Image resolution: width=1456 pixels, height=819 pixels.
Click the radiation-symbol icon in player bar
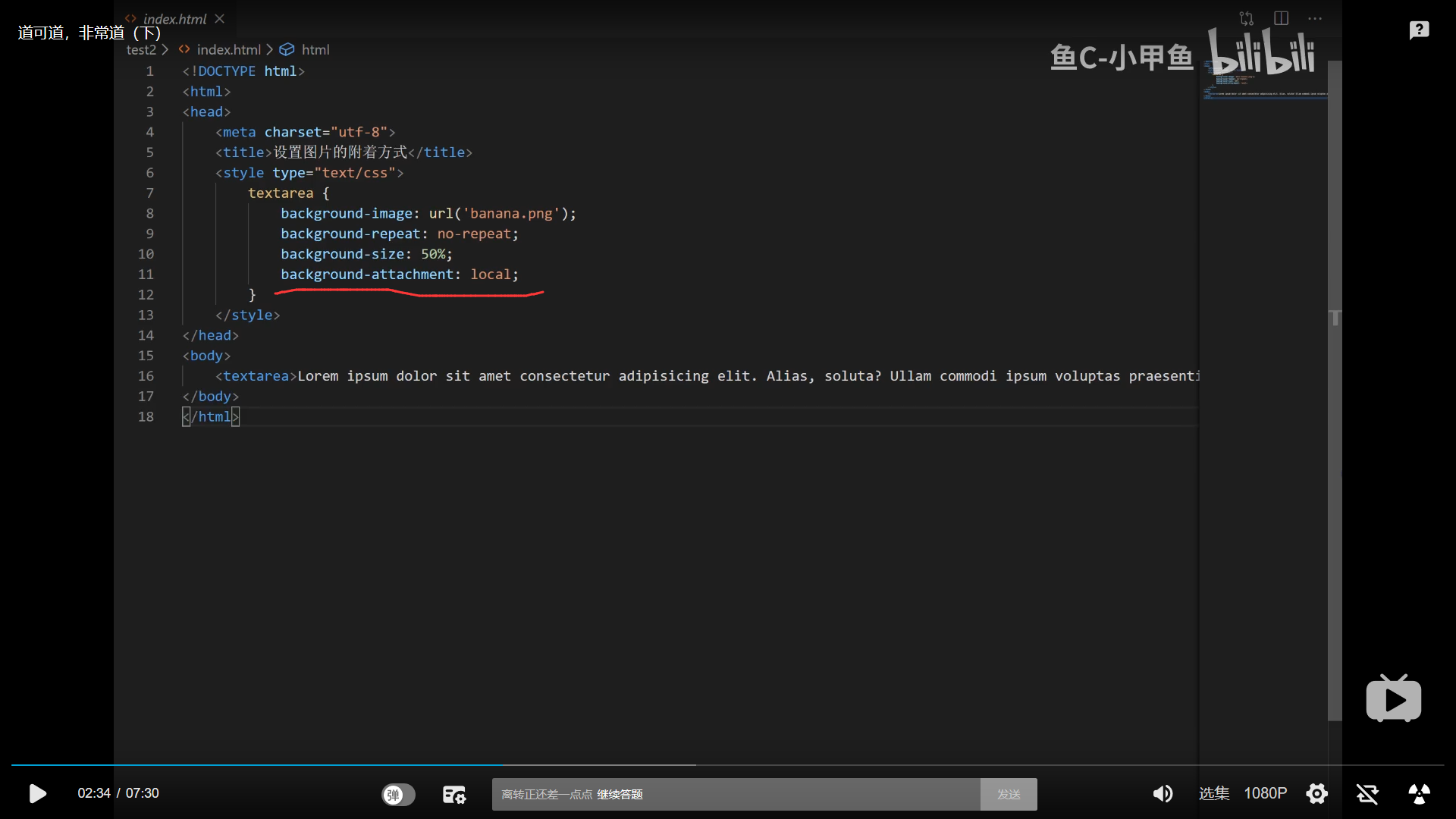tap(1419, 793)
